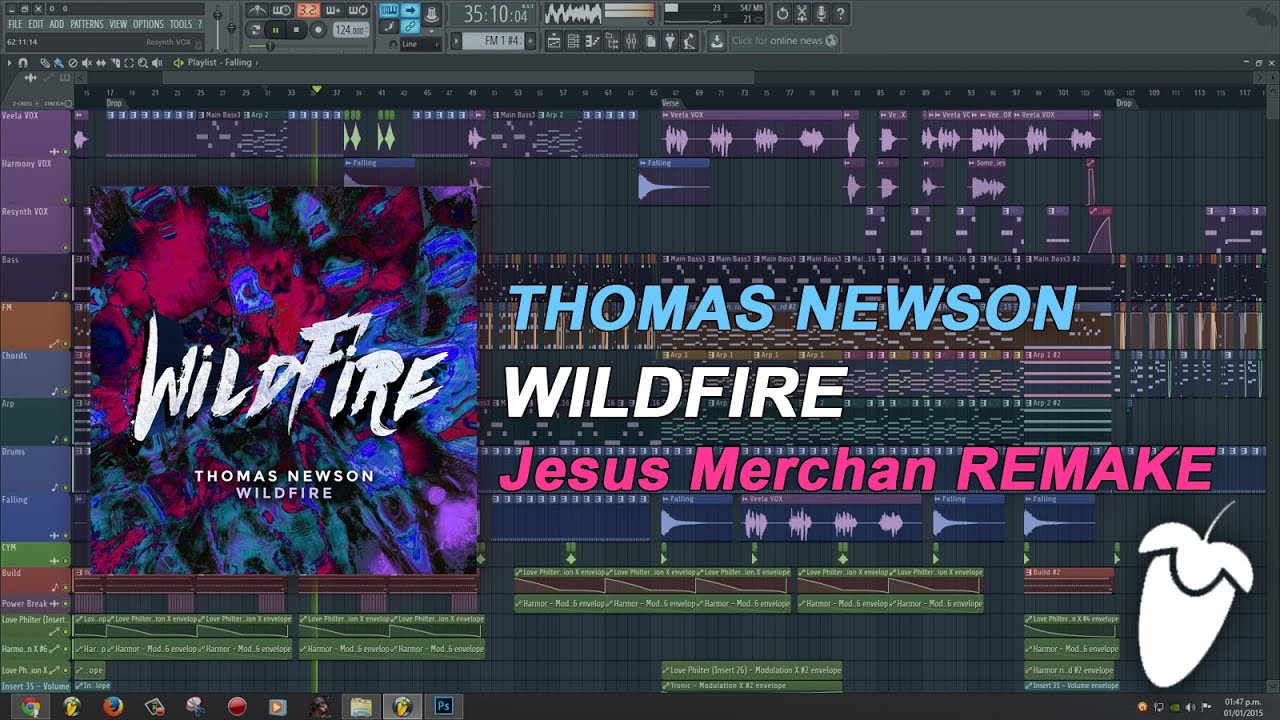
Task: Select the Drums track header
Action: click(36, 468)
